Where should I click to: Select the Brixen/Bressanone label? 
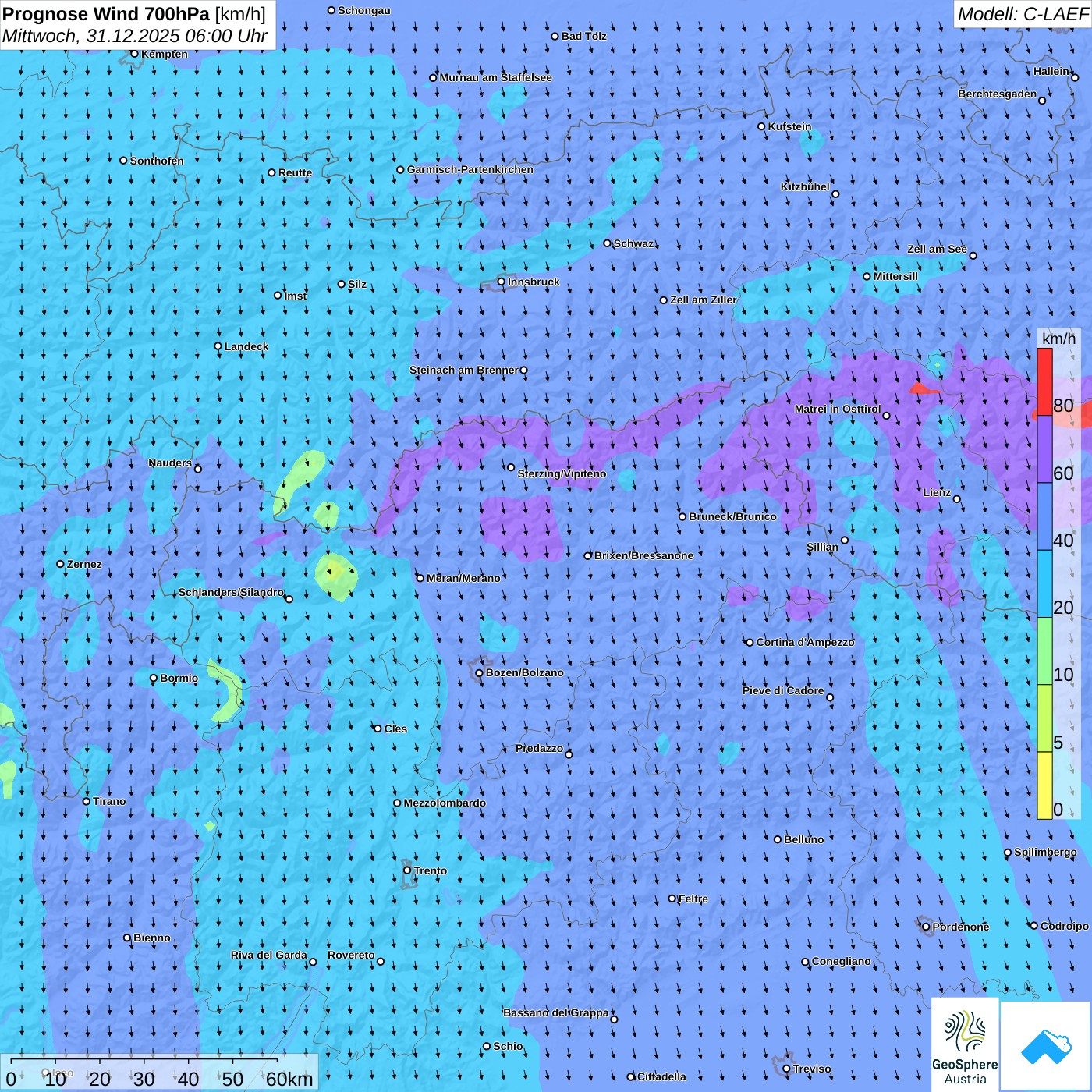tap(643, 555)
